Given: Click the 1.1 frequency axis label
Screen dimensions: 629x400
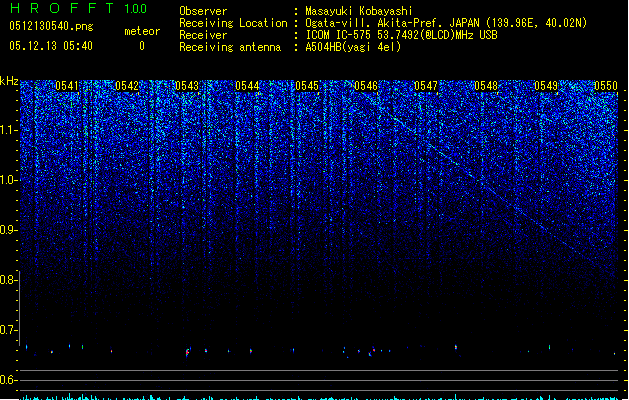Looking at the screenshot, I should (x=8, y=130).
